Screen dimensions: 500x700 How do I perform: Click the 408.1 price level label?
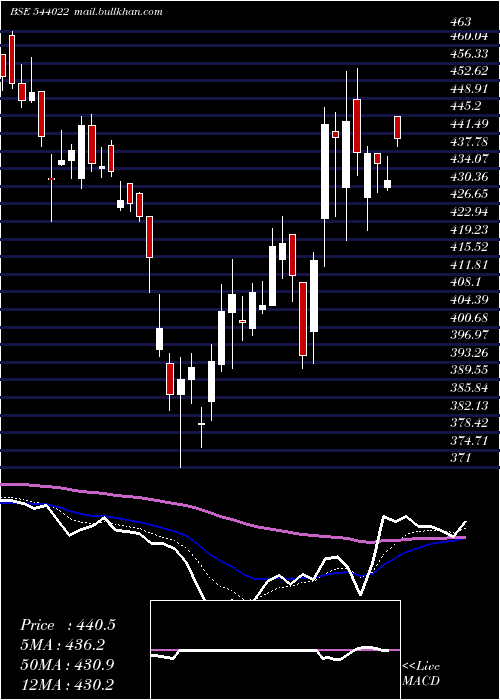coord(466,282)
